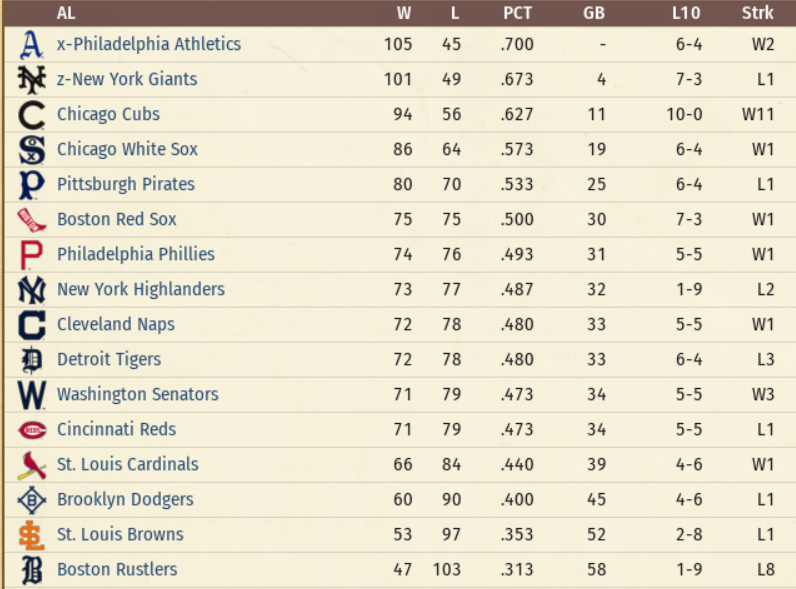
Task: Sort standings by the GB column header
Action: pos(594,14)
